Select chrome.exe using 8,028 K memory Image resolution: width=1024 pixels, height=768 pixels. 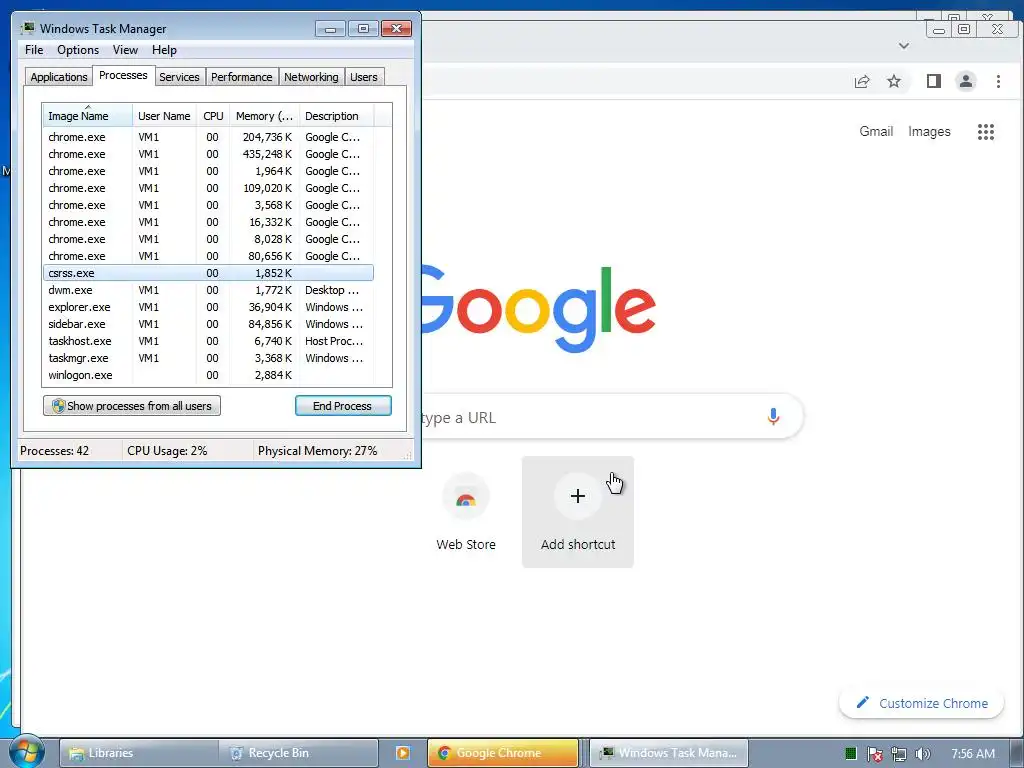(x=208, y=239)
